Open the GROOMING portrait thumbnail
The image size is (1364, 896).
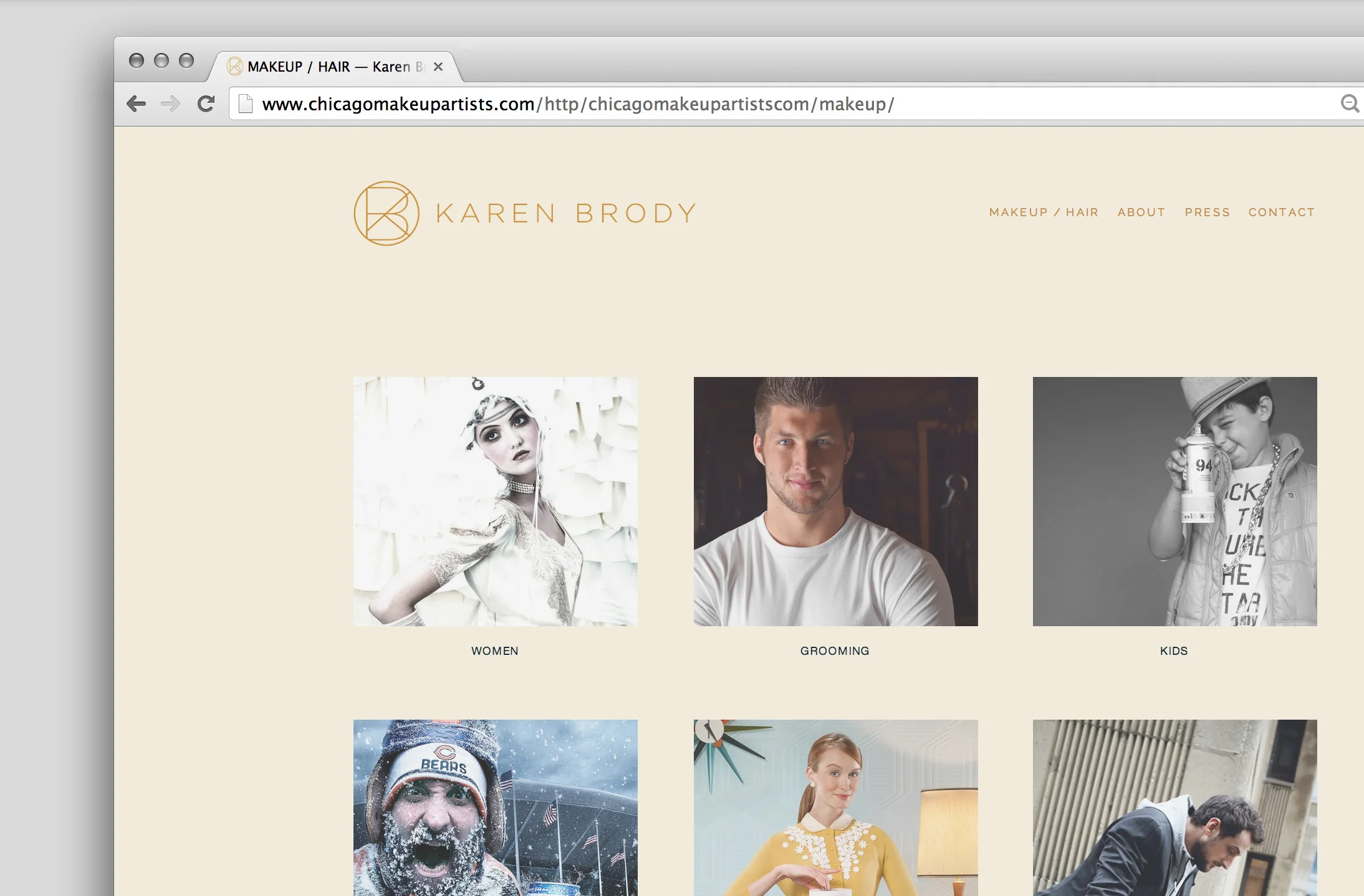[835, 501]
